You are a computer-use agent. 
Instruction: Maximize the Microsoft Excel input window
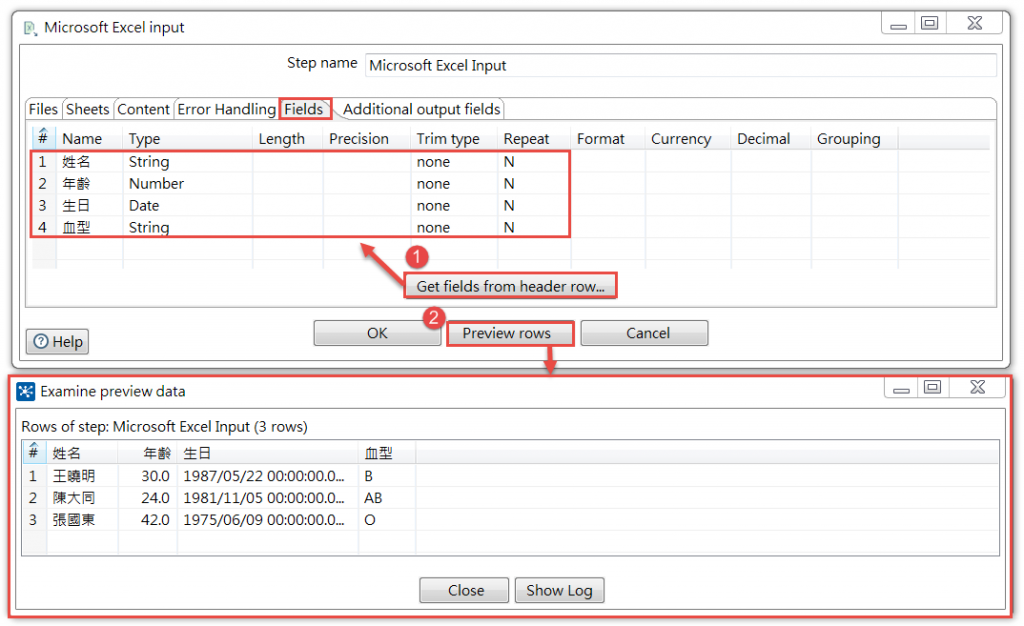[929, 23]
